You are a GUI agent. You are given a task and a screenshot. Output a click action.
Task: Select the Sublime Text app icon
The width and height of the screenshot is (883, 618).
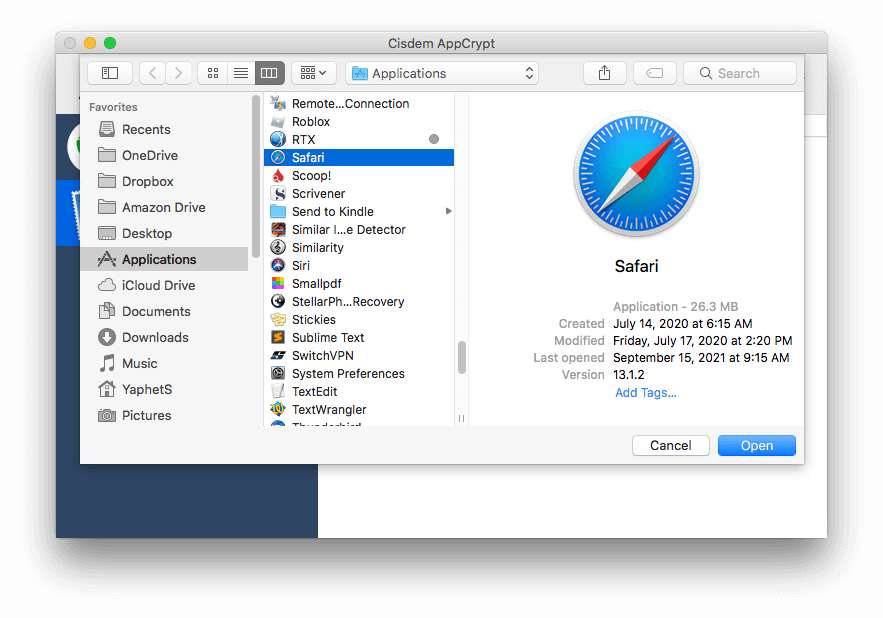[278, 337]
